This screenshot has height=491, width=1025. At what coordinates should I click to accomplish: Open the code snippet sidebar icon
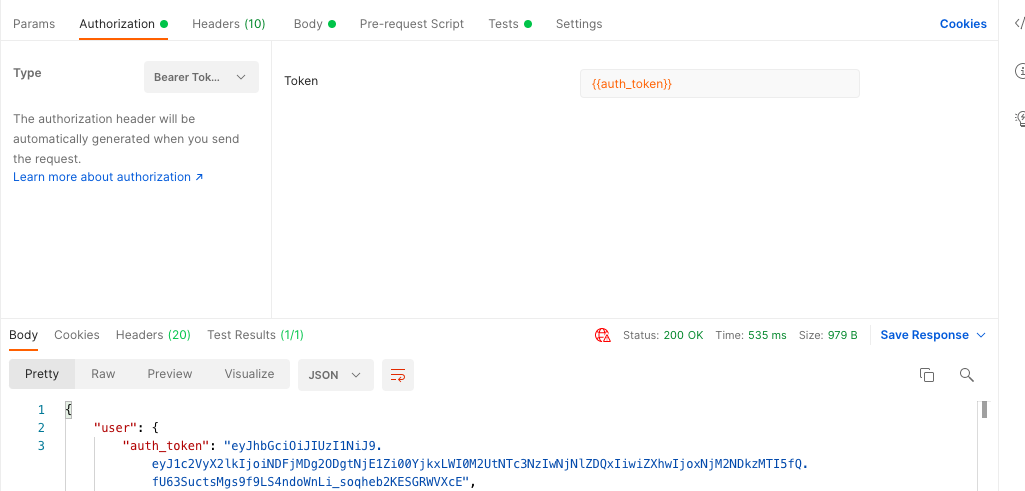pos(1019,24)
